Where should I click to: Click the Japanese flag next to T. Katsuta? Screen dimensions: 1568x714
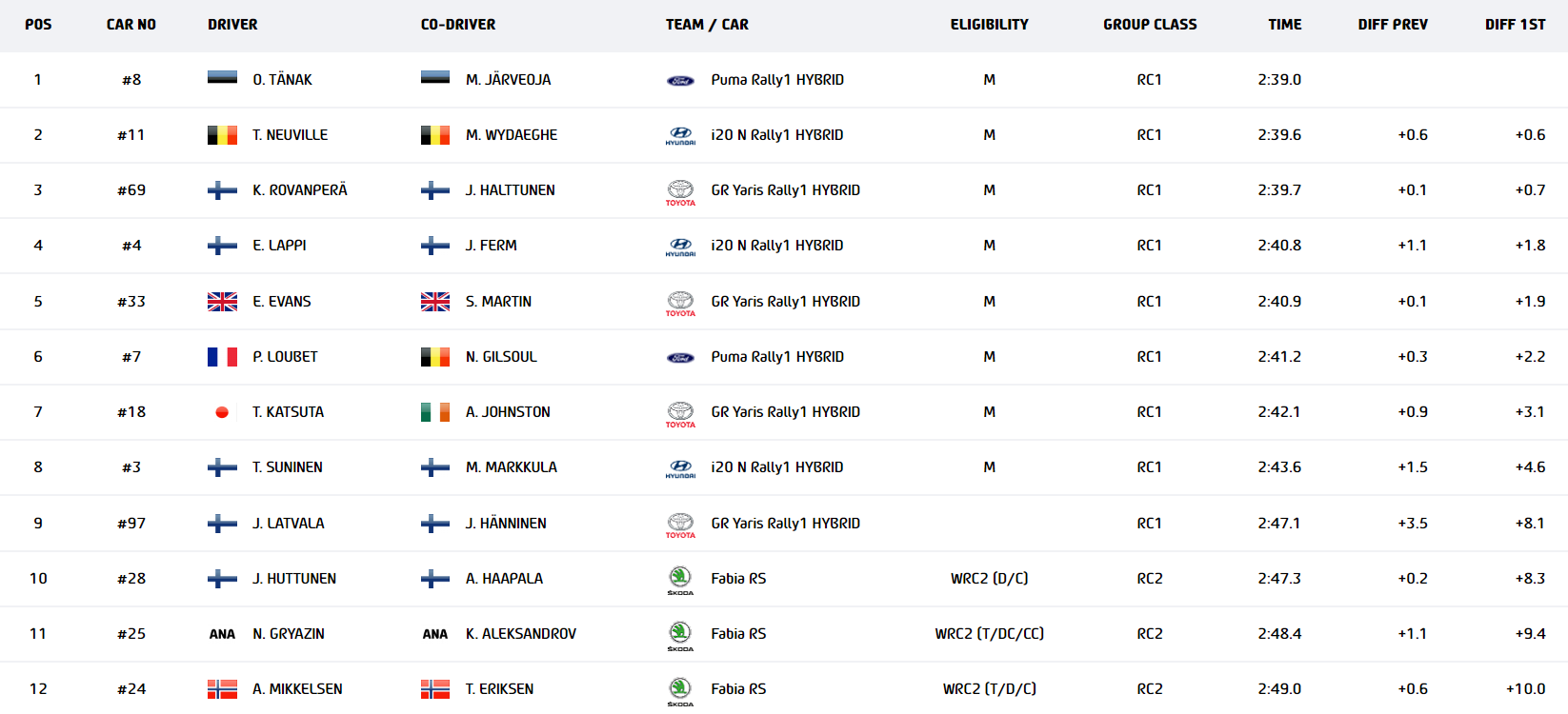point(222,412)
